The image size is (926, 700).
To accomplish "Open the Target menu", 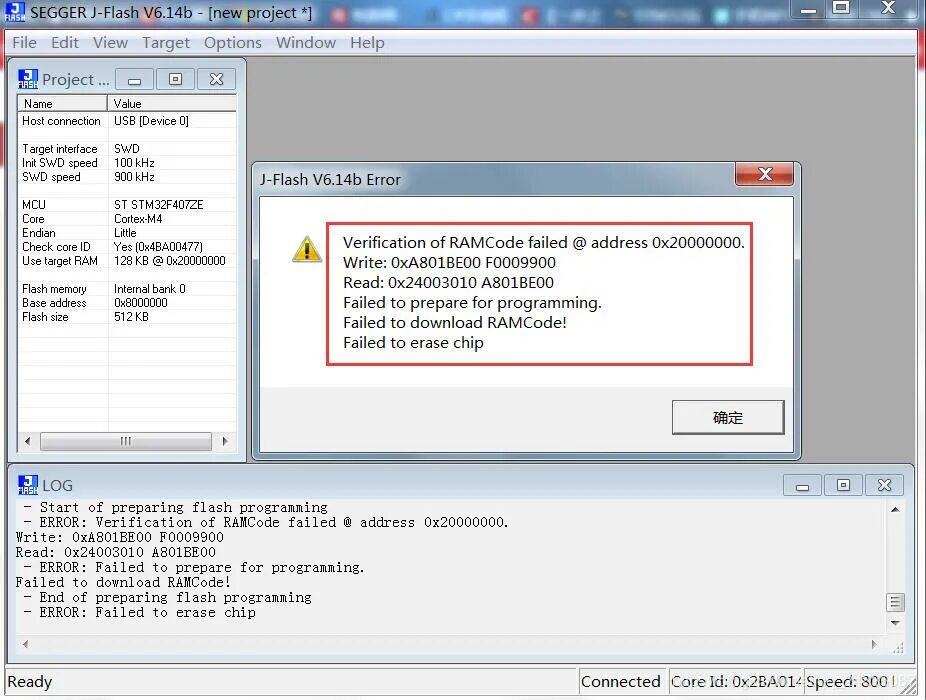I will pos(165,43).
